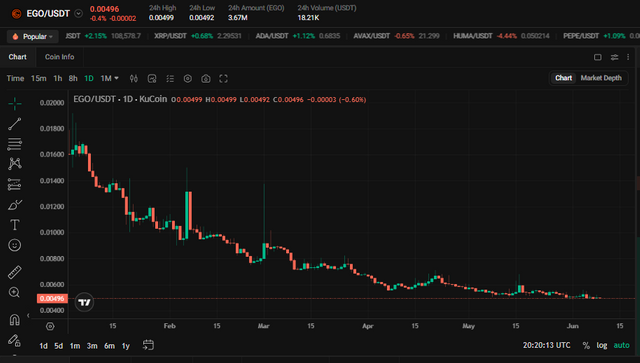Screen dimensions: 640x363
Task: Open the emoji icons tool
Action: (x=15, y=245)
